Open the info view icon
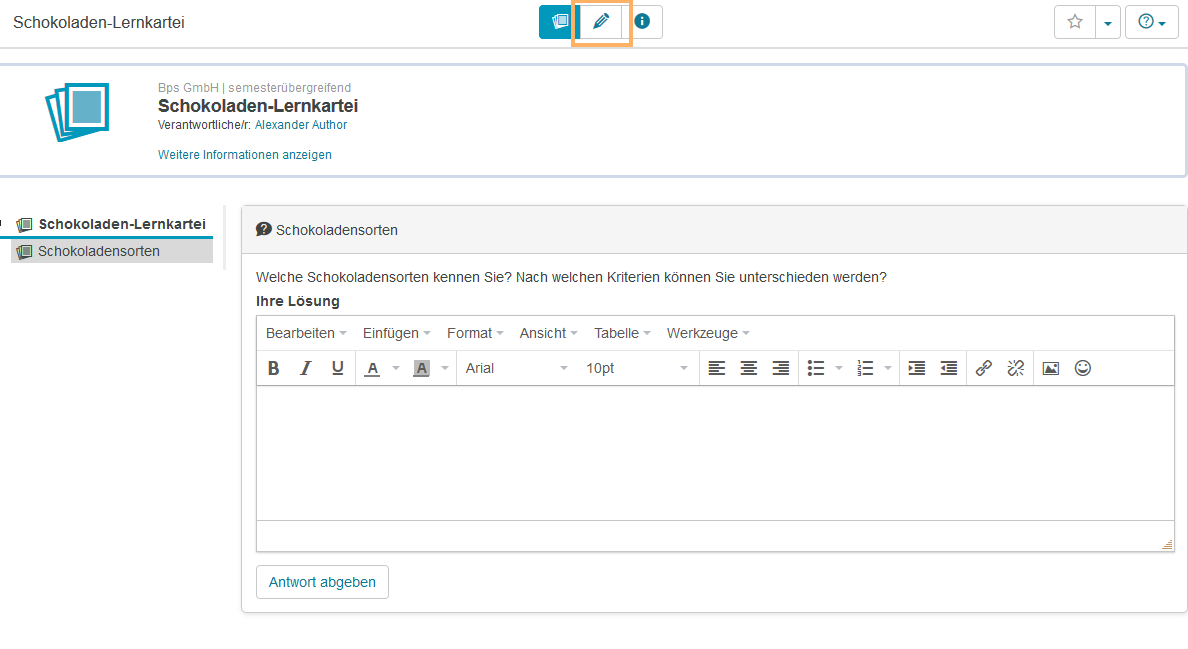 point(642,21)
